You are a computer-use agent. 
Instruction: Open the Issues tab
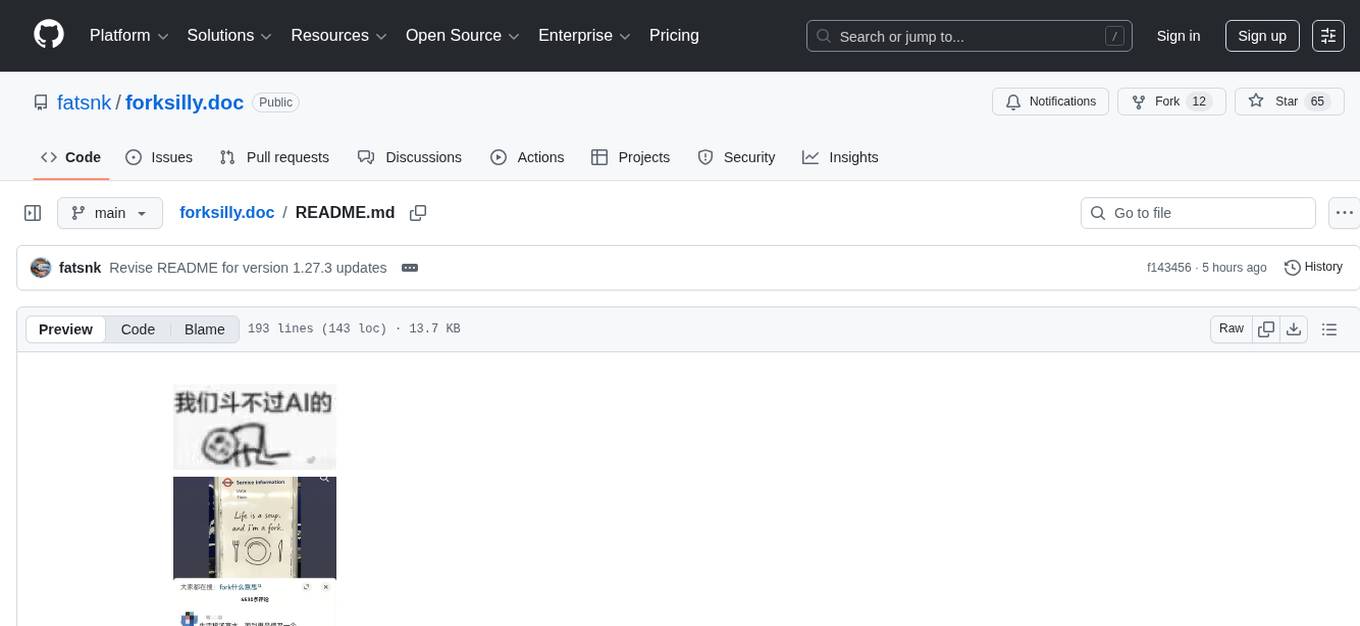point(159,157)
